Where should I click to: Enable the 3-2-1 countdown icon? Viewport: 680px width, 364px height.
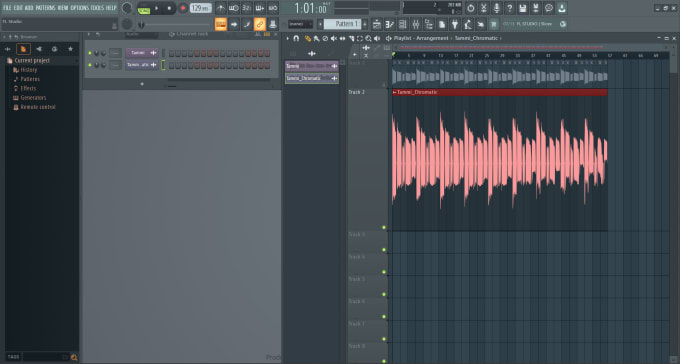click(x=246, y=8)
